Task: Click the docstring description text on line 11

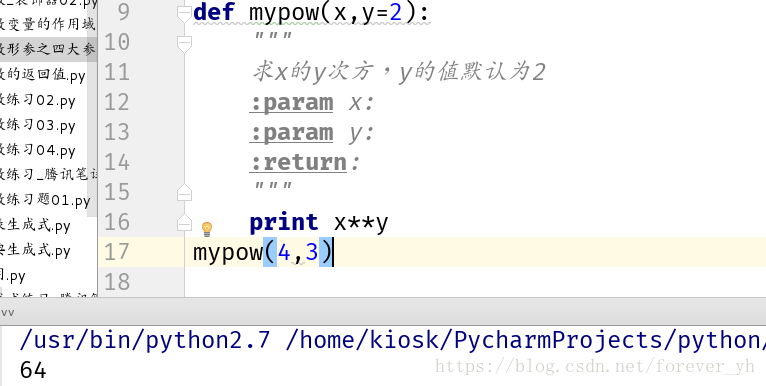Action: click(399, 73)
